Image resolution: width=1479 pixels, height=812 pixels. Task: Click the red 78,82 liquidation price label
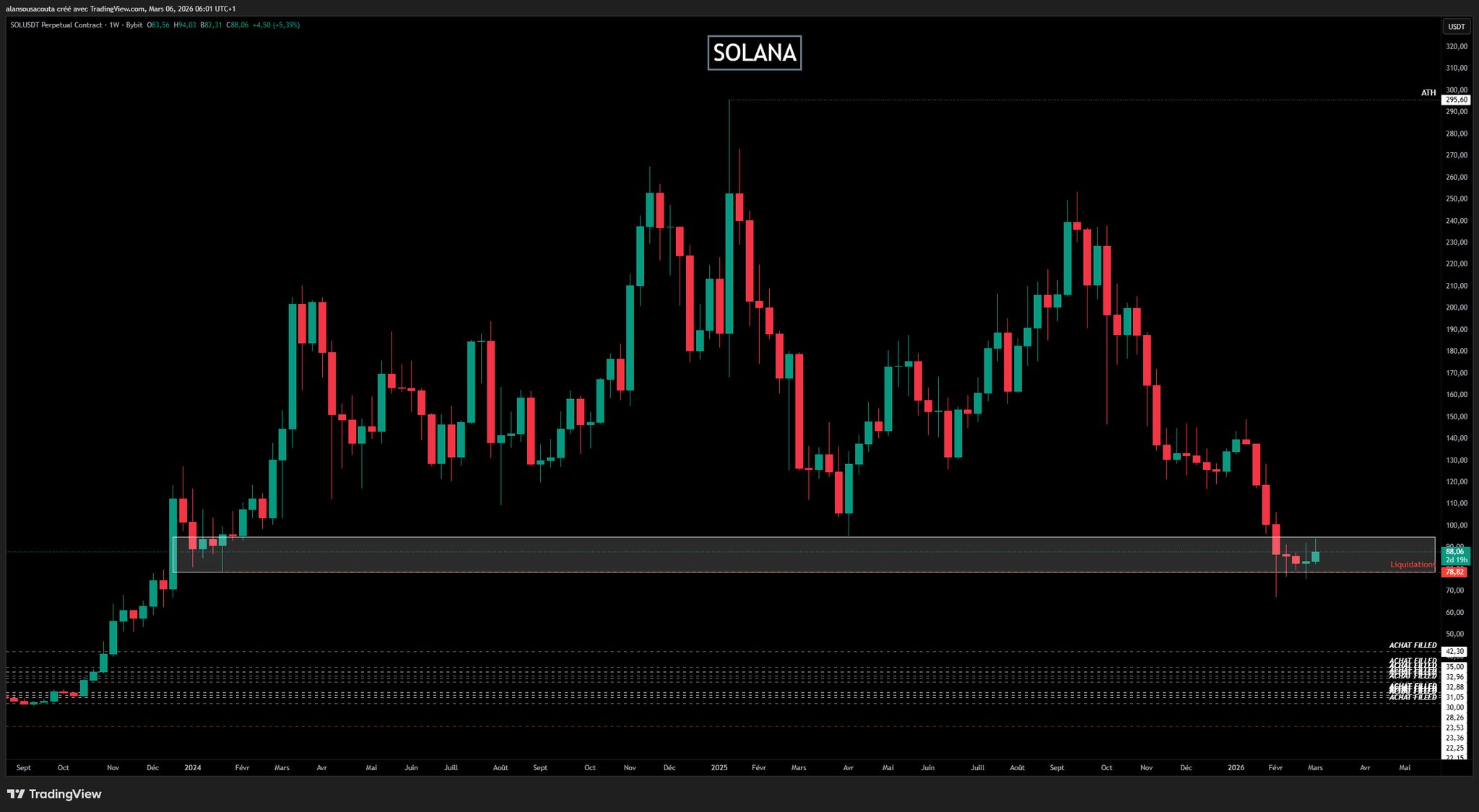pos(1454,572)
